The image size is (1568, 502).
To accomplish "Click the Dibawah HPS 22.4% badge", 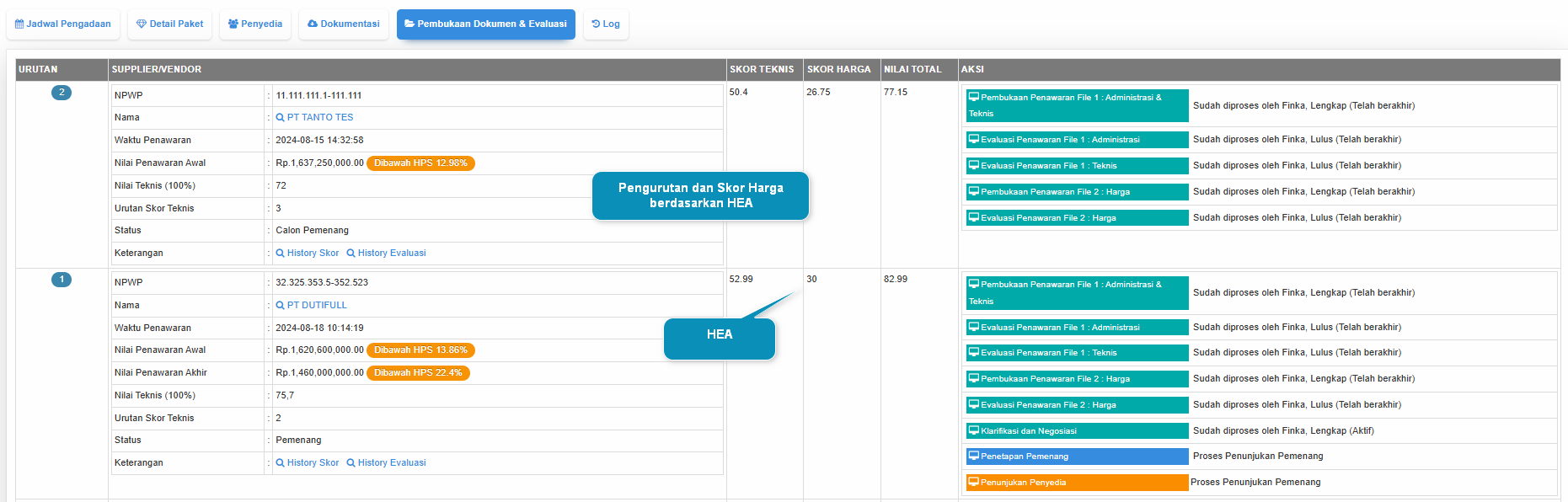I will (x=418, y=373).
